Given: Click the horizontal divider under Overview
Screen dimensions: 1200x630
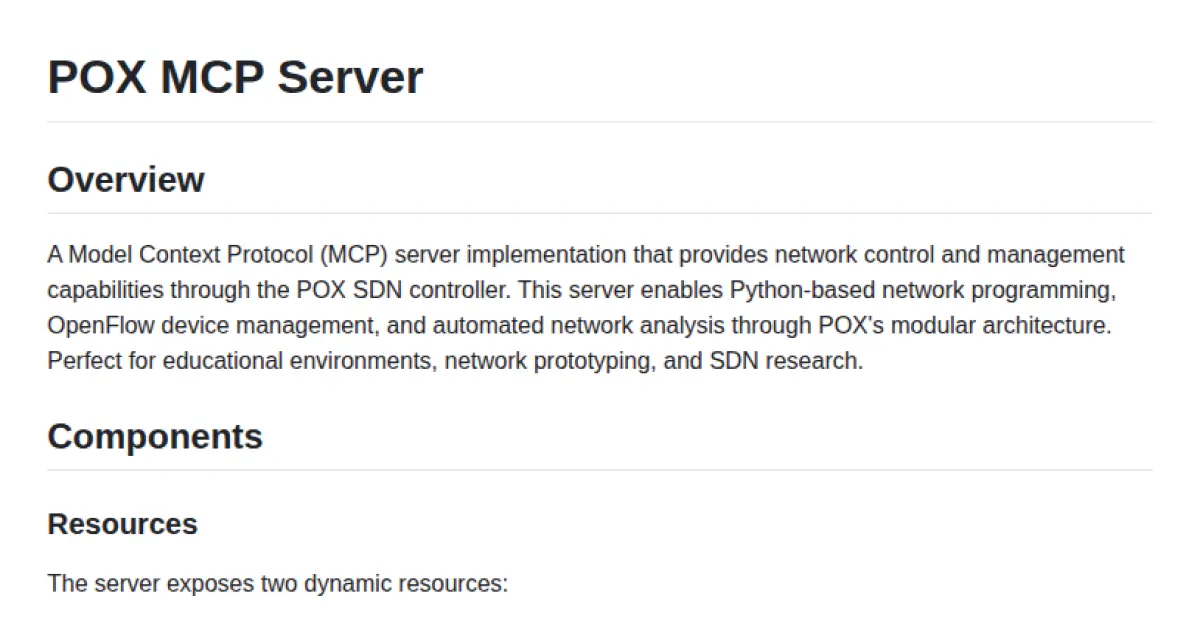Looking at the screenshot, I should [600, 213].
